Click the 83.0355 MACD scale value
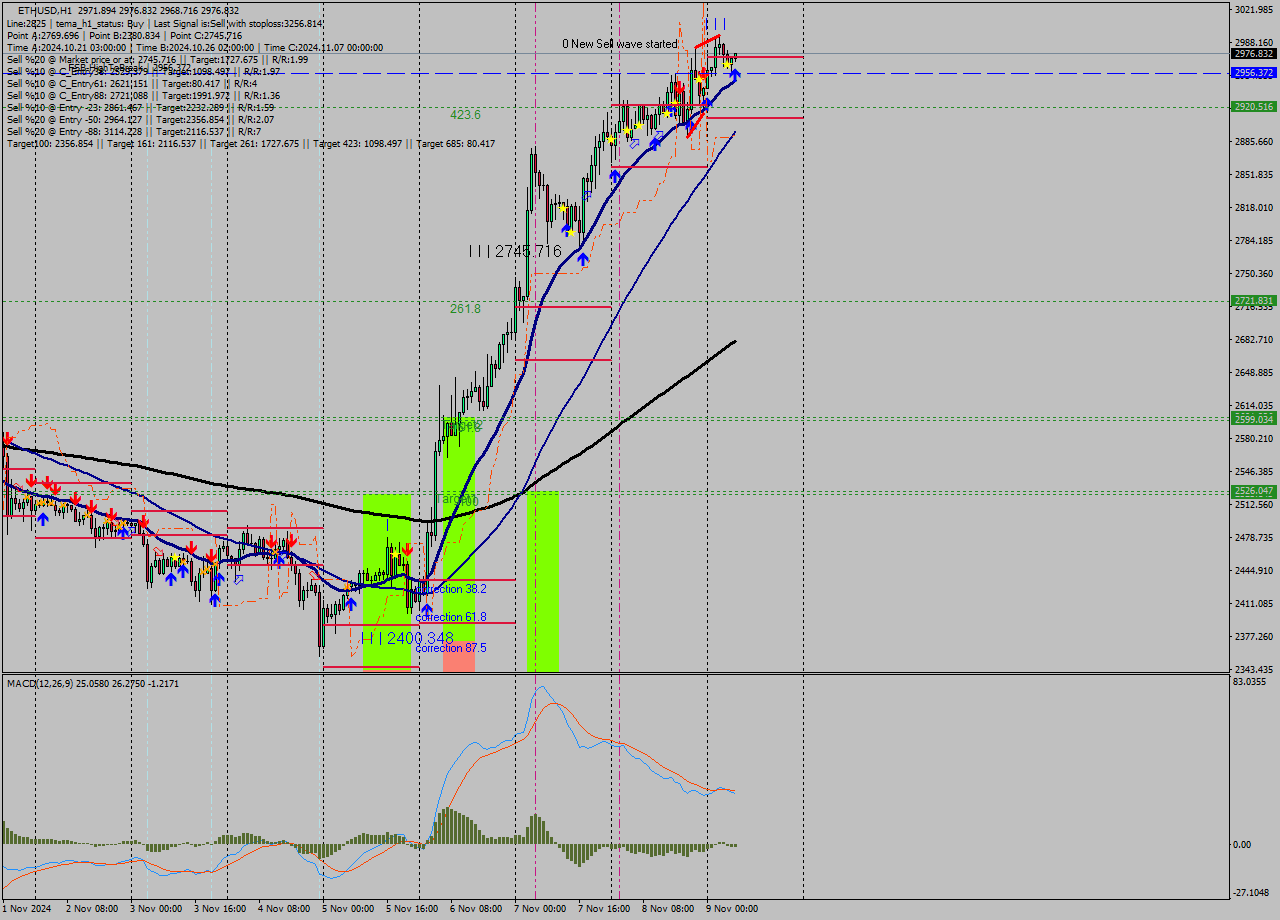Viewport: 1280px width, 920px height. click(x=1250, y=682)
